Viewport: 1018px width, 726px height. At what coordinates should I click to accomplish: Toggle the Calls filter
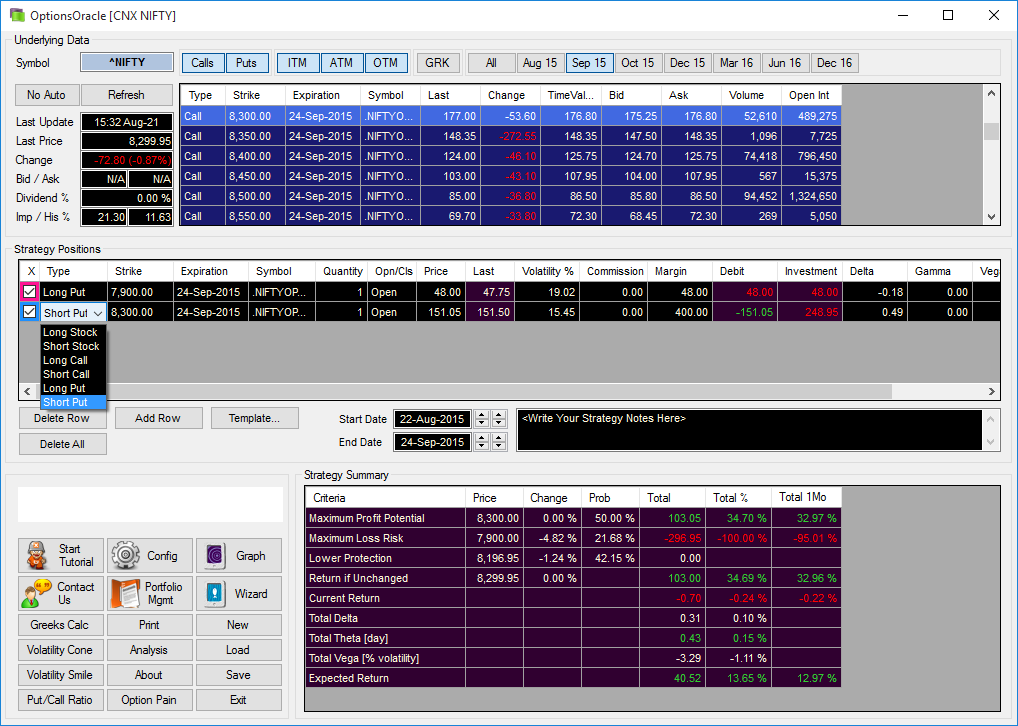(203, 63)
